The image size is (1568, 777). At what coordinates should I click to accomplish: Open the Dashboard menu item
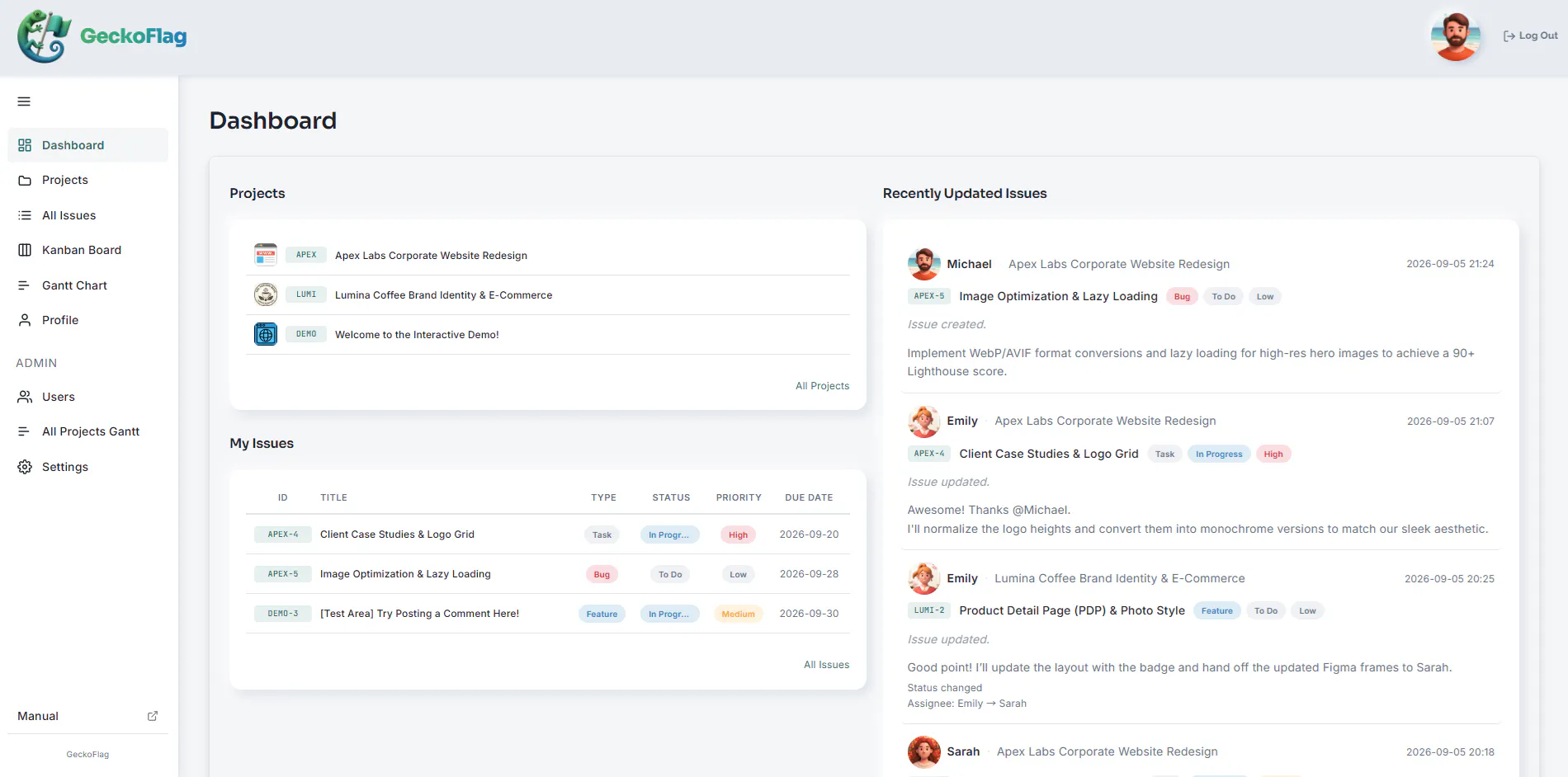(x=87, y=145)
